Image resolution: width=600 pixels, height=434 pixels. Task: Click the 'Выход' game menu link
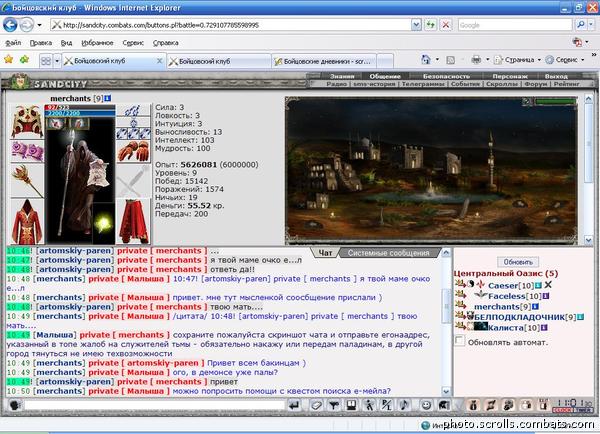(556, 76)
